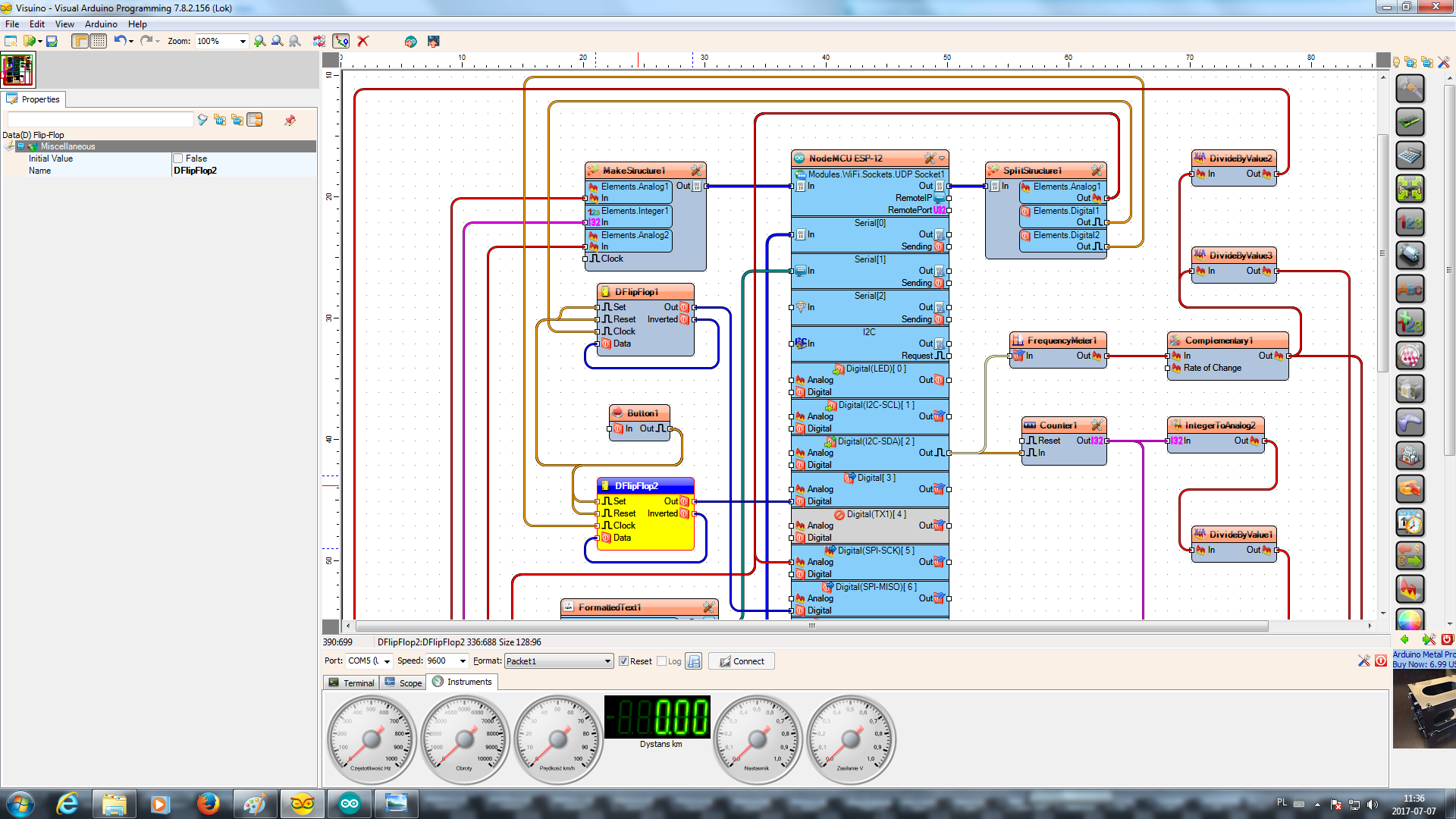Open the Speed 9600 dropdown
Screen dimensions: 1456x819
coord(463,661)
